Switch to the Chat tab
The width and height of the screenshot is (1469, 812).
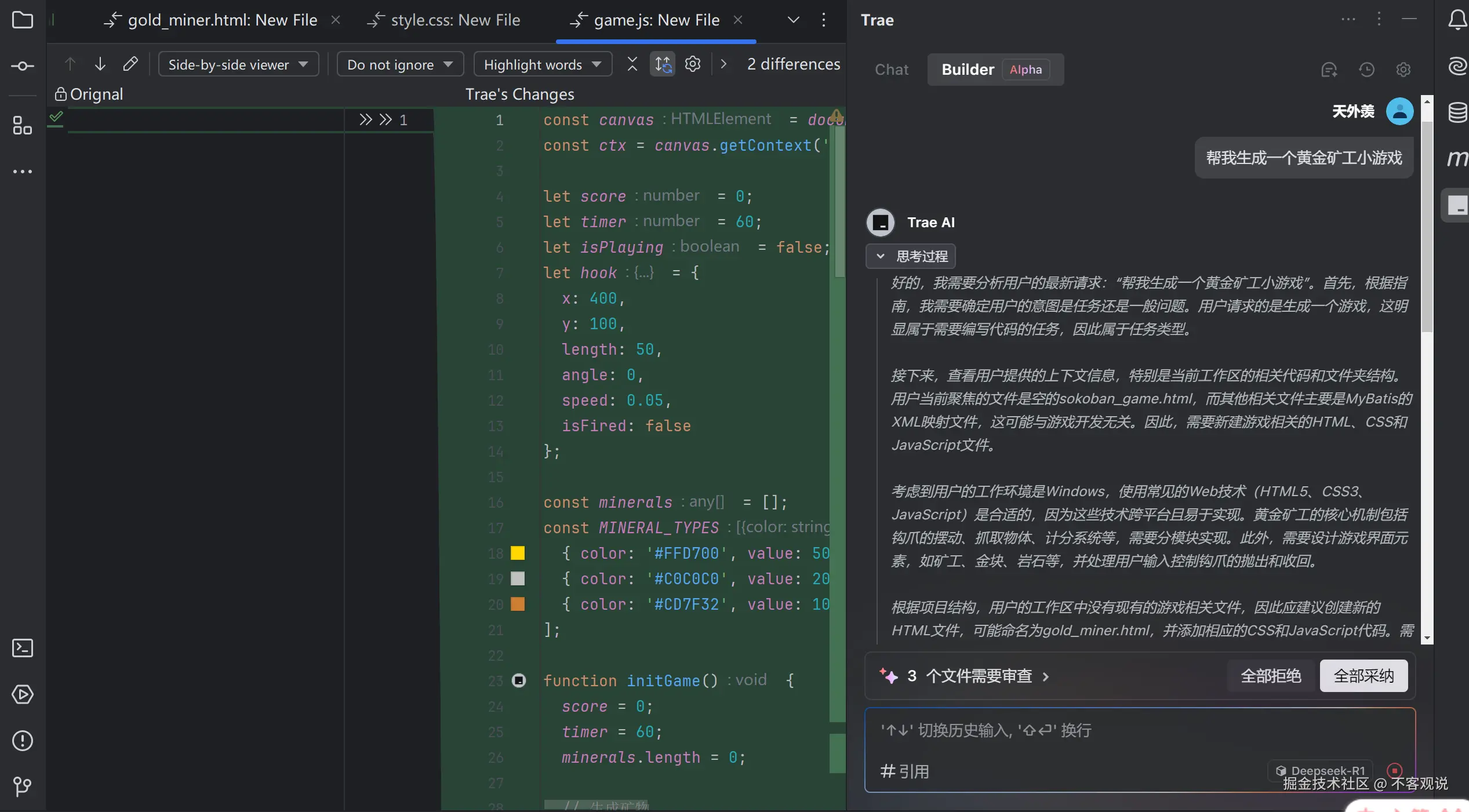891,70
